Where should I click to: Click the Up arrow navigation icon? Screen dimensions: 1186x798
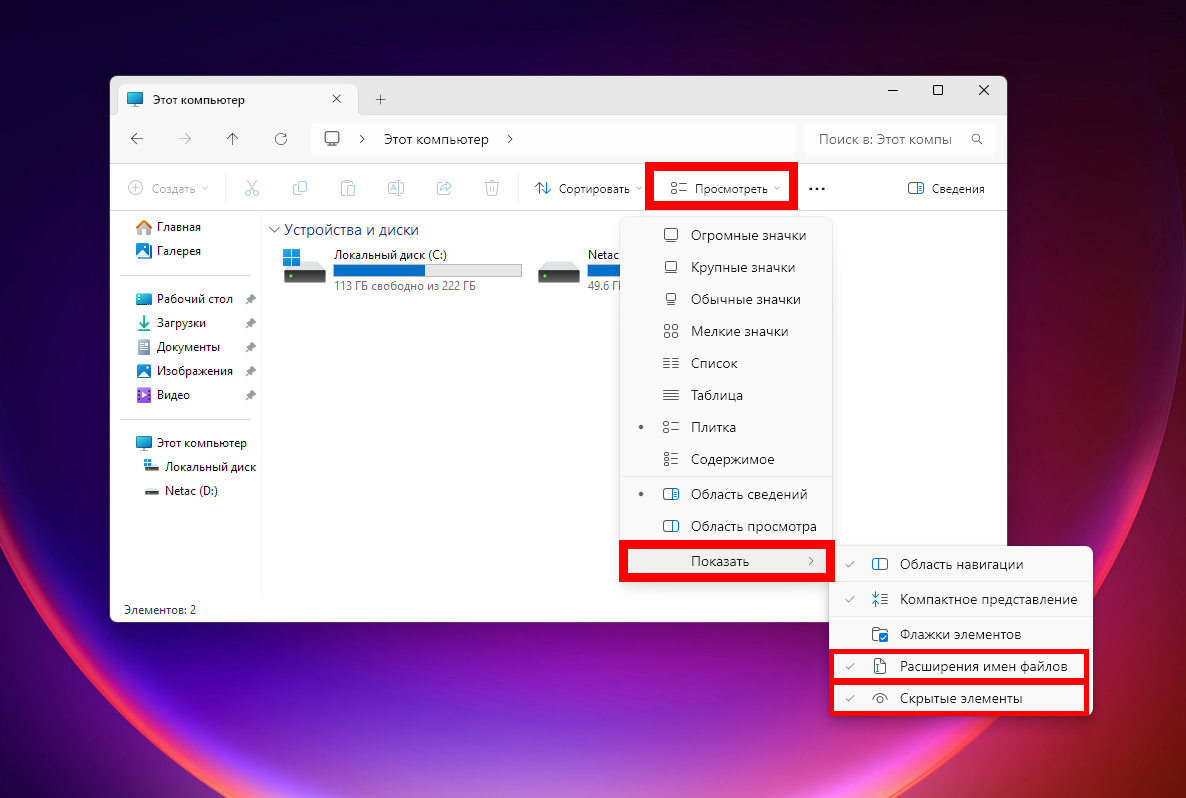(233, 139)
